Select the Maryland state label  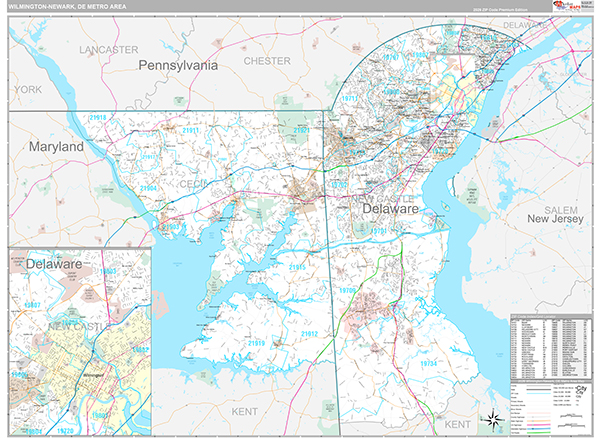point(56,146)
